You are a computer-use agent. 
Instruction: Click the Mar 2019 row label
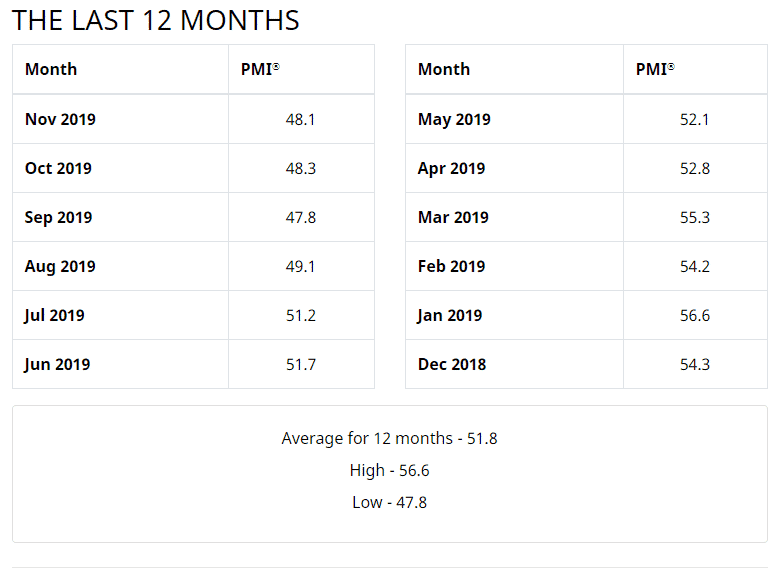(x=453, y=217)
